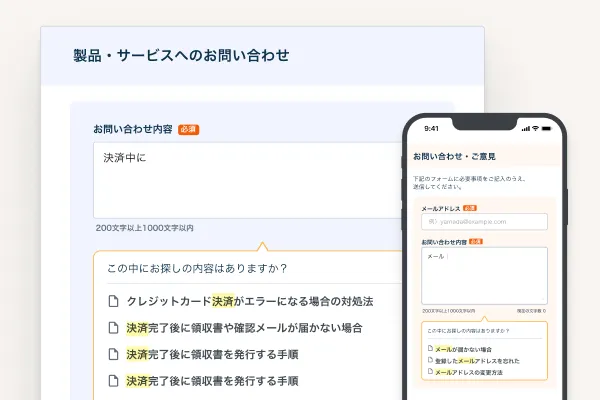The height and width of the screenshot is (400, 600).
Task: Tap the phone's battery status icon
Action: [546, 129]
